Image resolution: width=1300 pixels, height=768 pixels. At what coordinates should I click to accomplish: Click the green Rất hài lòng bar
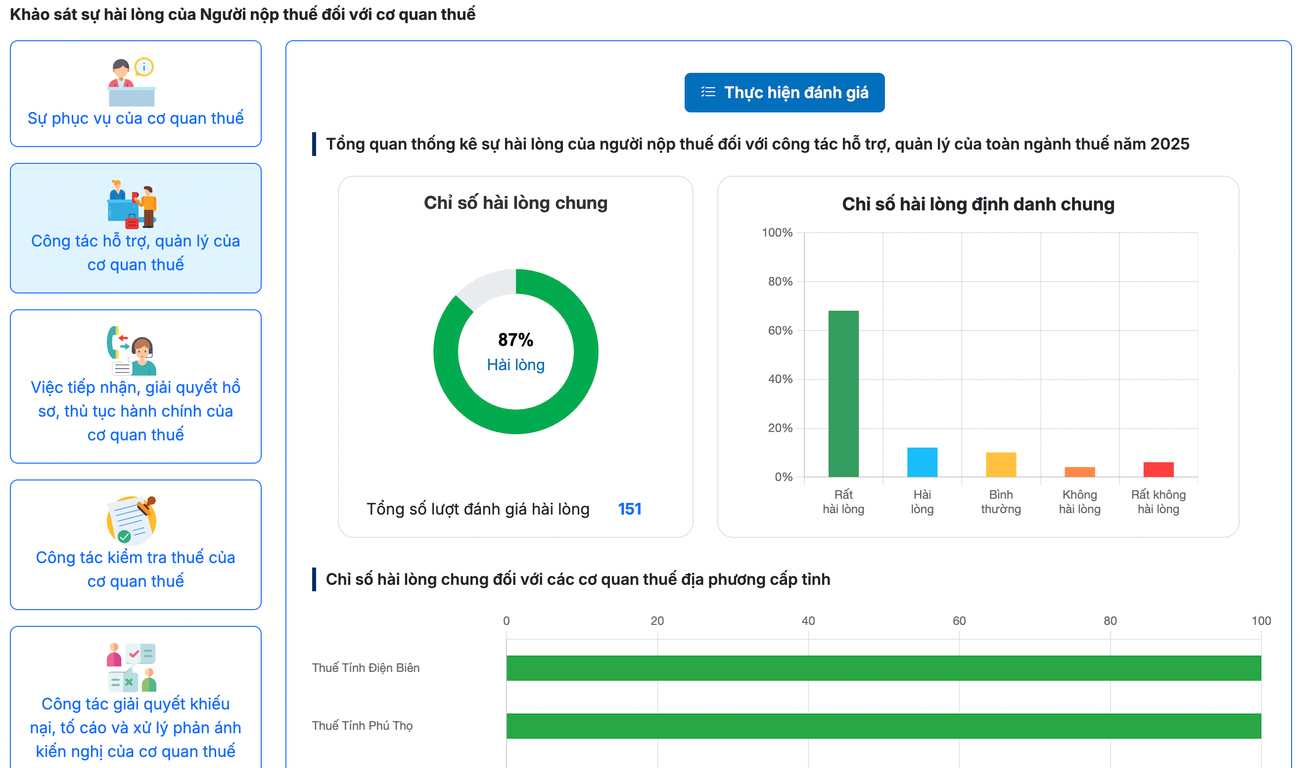(x=843, y=394)
